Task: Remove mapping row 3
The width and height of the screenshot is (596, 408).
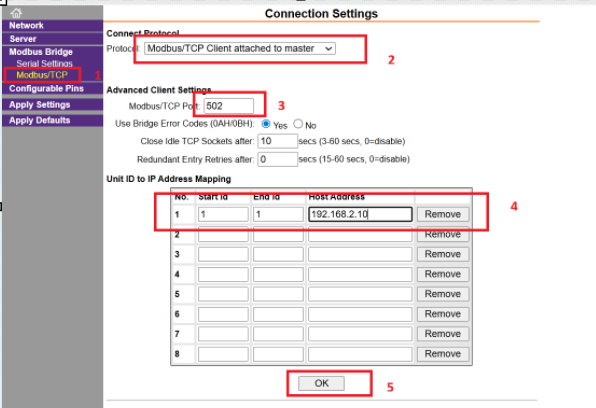Action: pyautogui.click(x=443, y=254)
